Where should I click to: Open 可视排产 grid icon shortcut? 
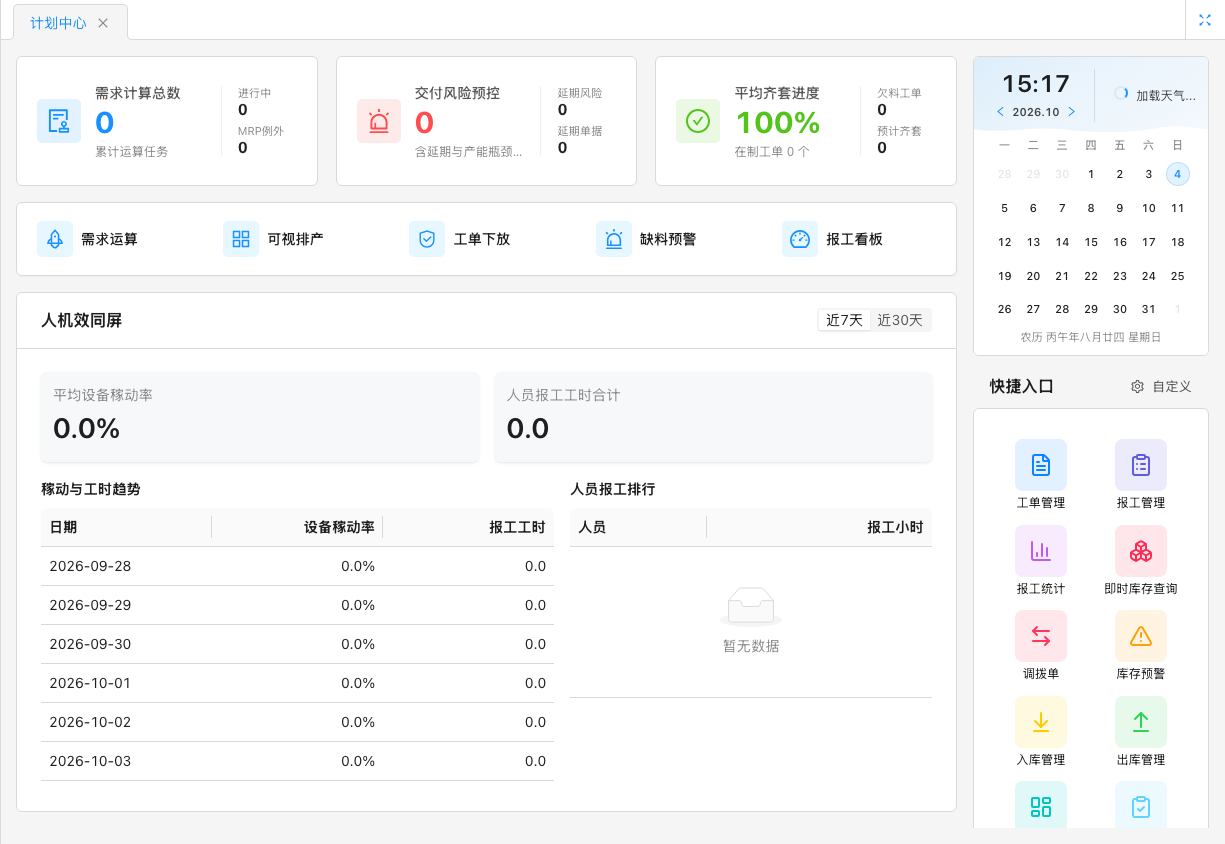241,239
